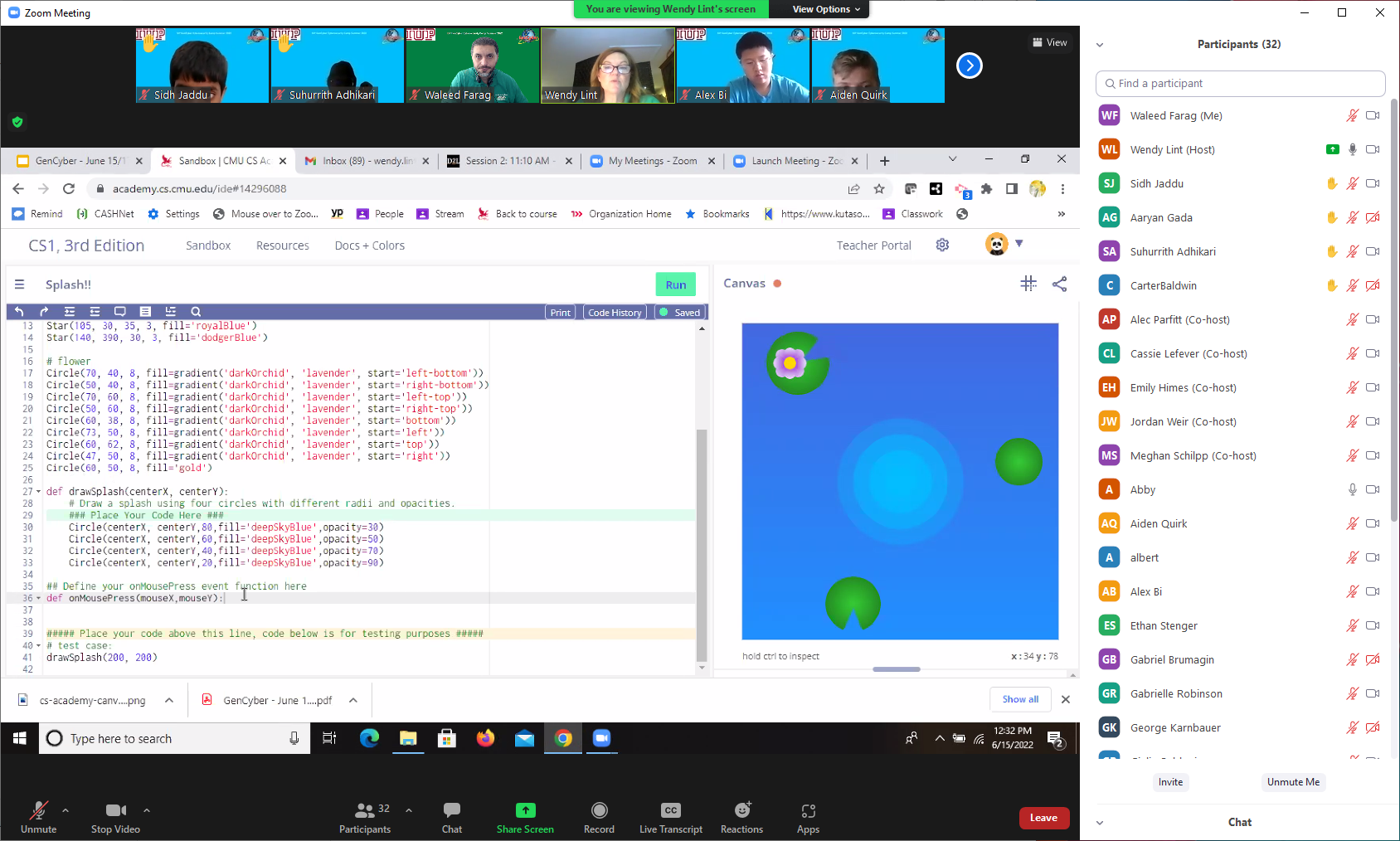Viewport: 1400px width, 841px height.
Task: Toggle Live Transcript captions
Action: coord(671,817)
